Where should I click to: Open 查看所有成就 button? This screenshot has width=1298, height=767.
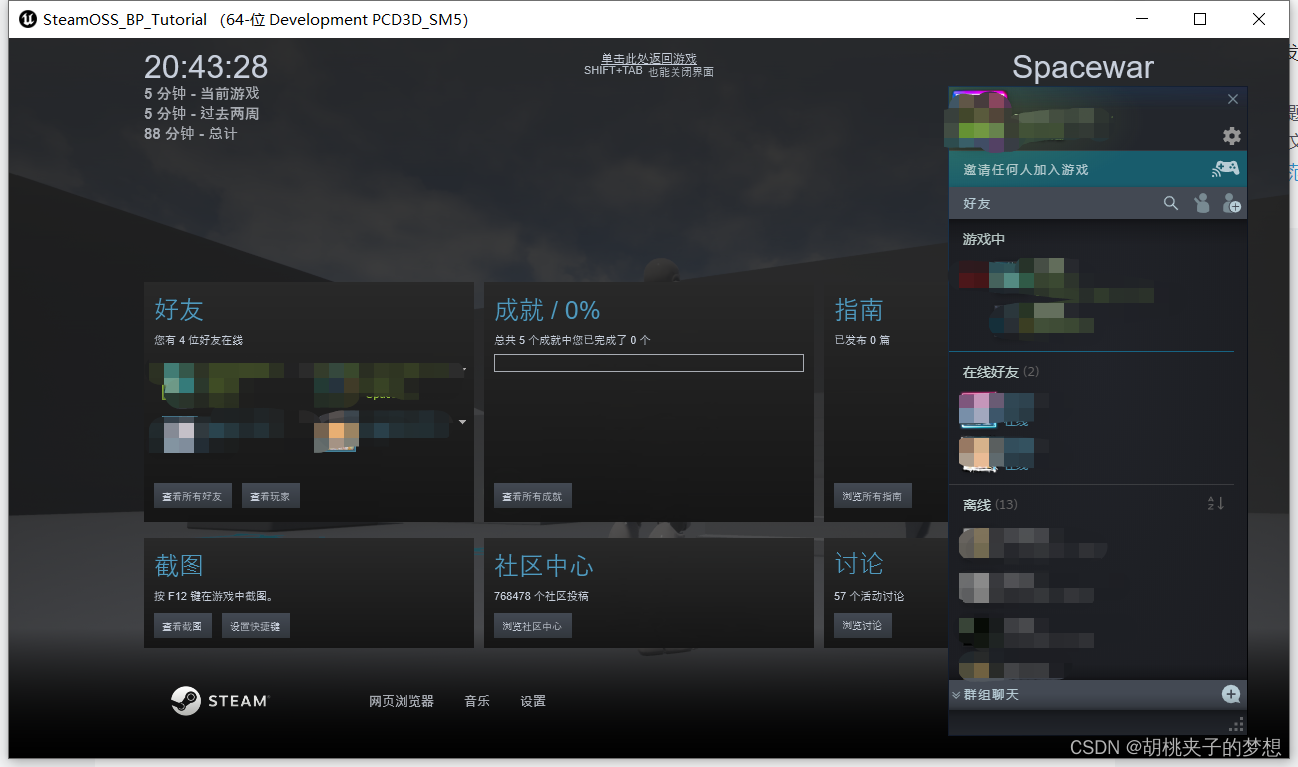(x=533, y=496)
